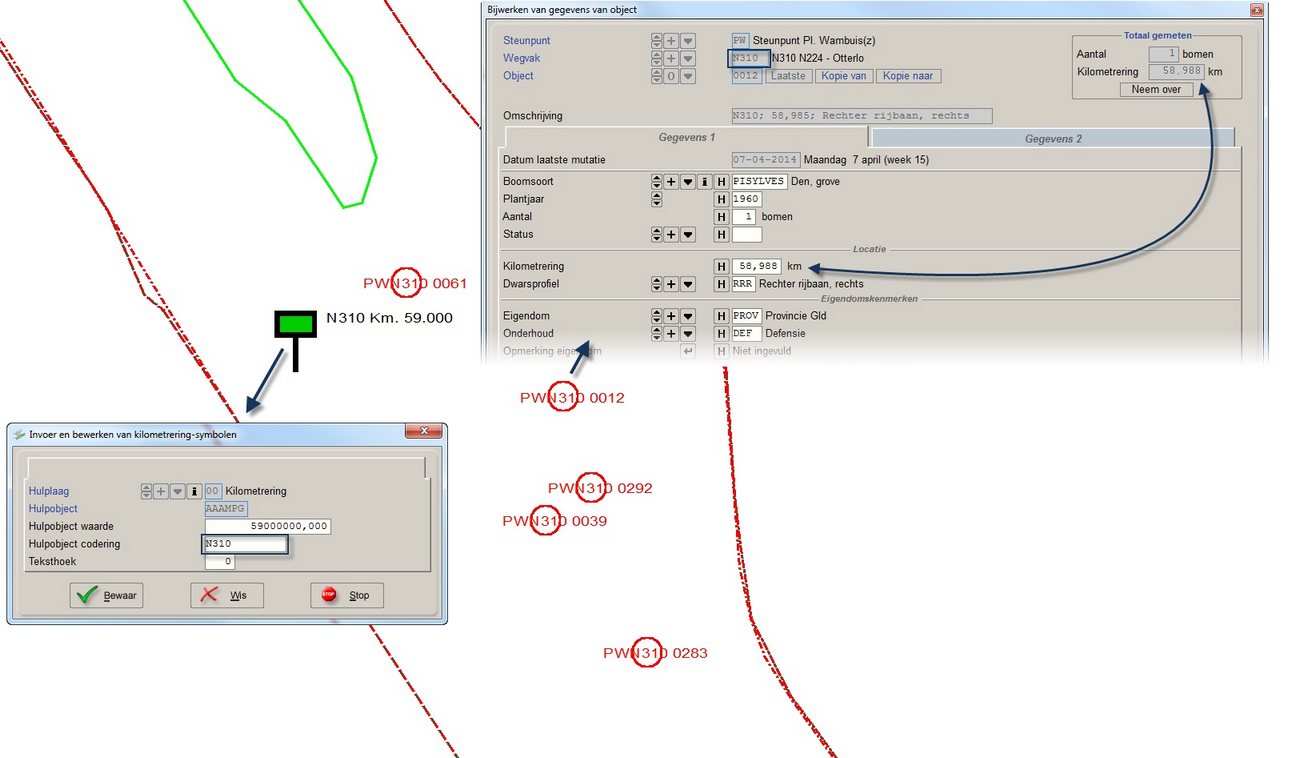
Task: Close the kilometrering-symbolen dialog
Action: pyautogui.click(x=424, y=431)
